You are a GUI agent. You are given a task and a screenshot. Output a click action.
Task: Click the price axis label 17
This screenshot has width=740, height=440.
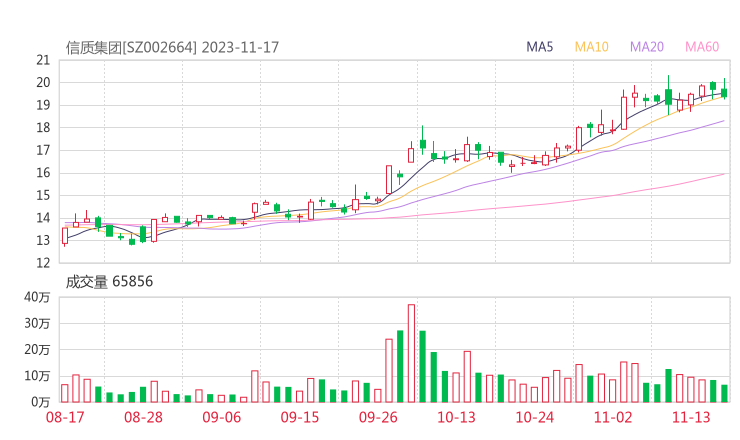pyautogui.click(x=43, y=150)
